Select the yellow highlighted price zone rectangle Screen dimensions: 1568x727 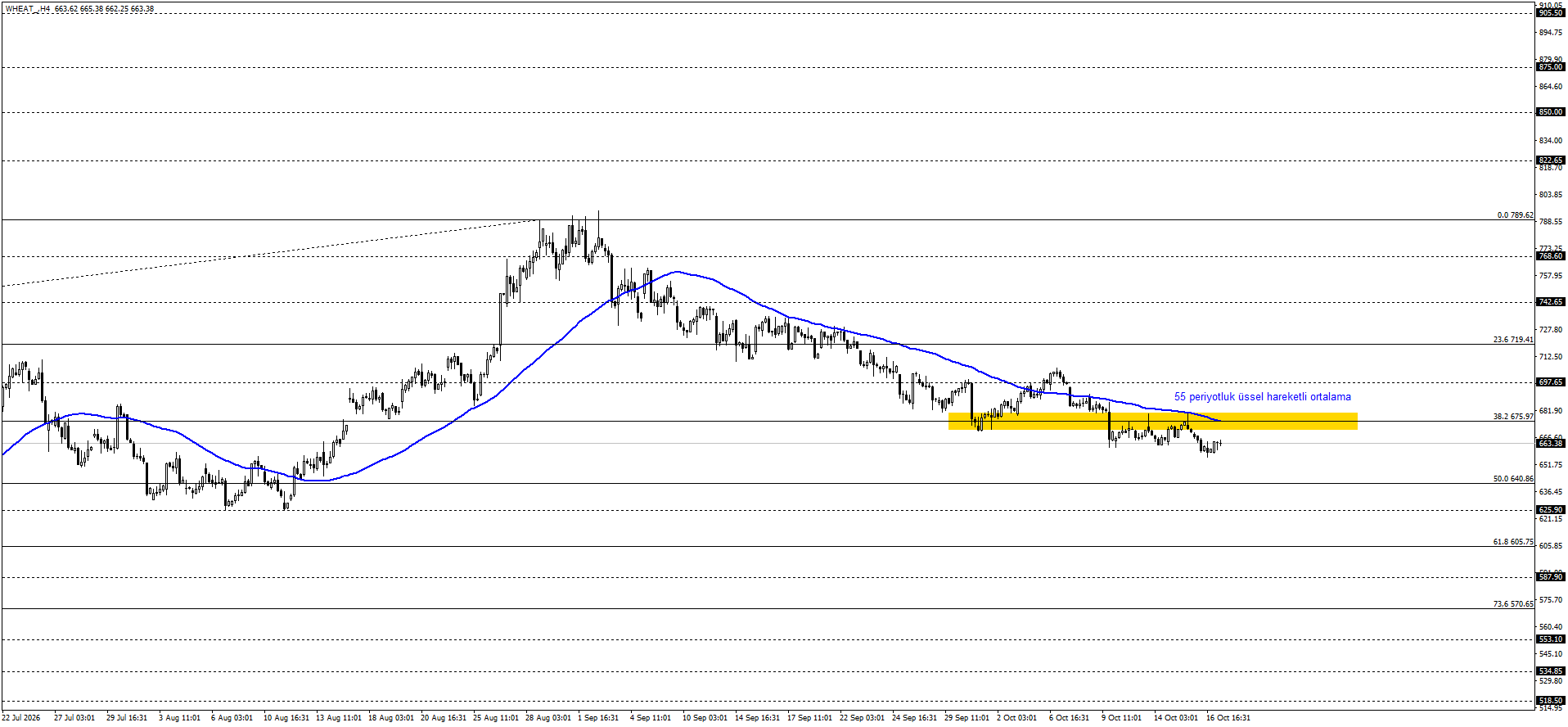(1152, 421)
